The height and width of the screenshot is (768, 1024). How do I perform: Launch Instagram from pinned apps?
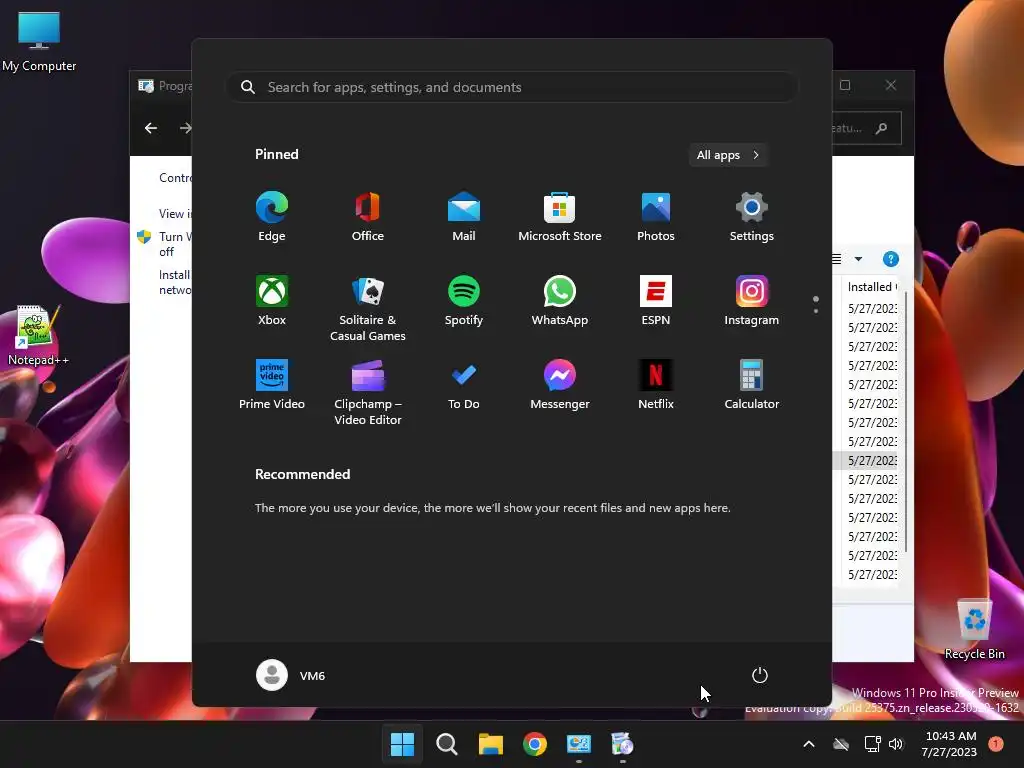[x=752, y=301]
